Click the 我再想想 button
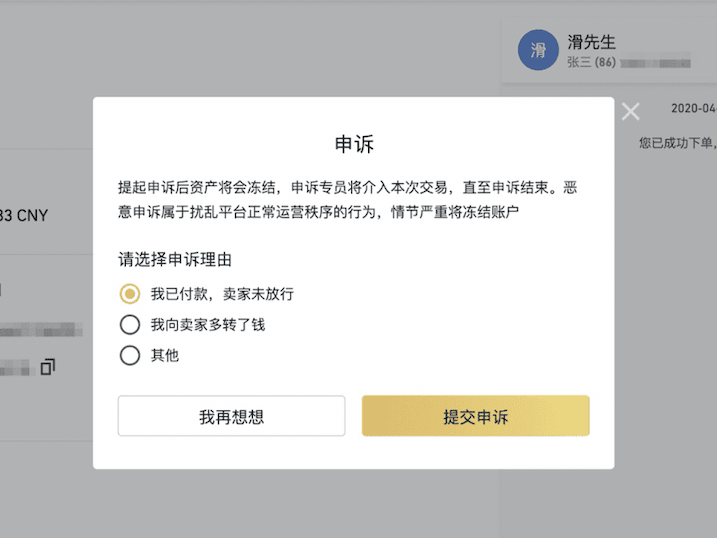Image resolution: width=717 pixels, height=538 pixels. pos(231,416)
